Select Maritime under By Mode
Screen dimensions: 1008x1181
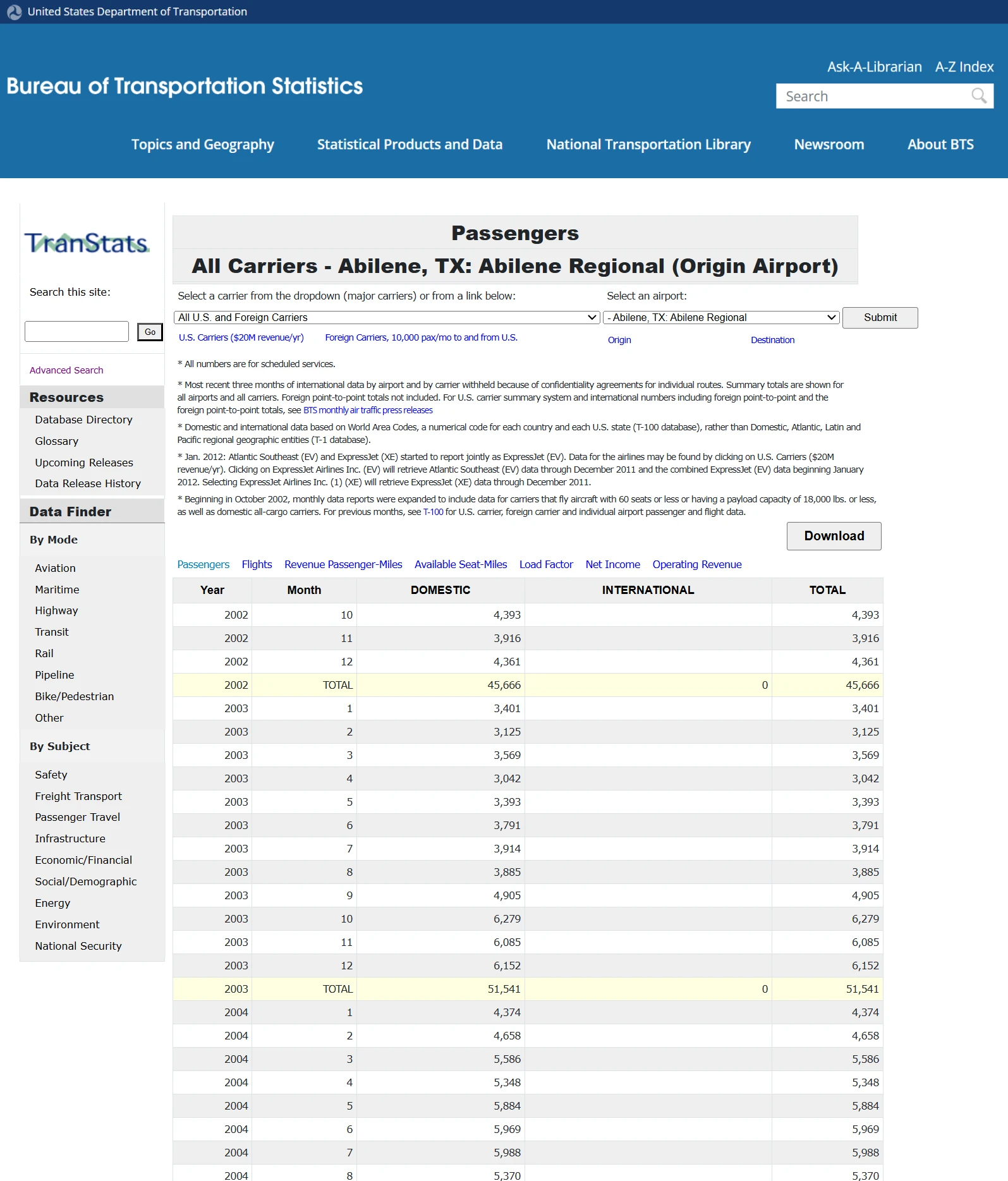click(x=57, y=590)
